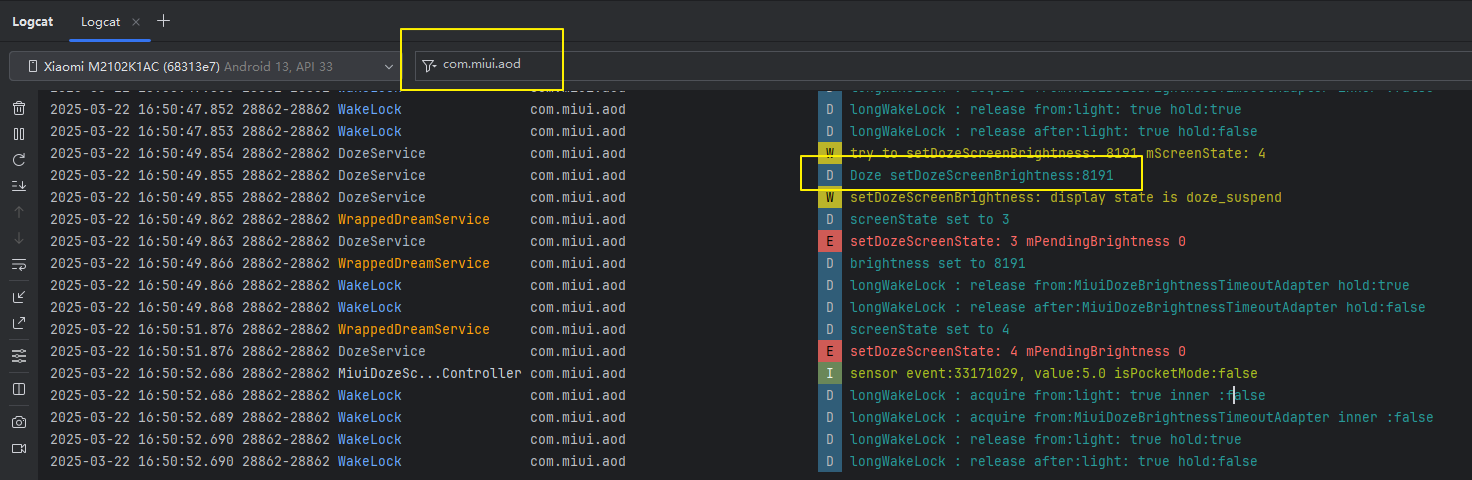The width and height of the screenshot is (1472, 480).
Task: Select timestamp 2025-03-22 16:50:52.689
Action: [x=141, y=417]
